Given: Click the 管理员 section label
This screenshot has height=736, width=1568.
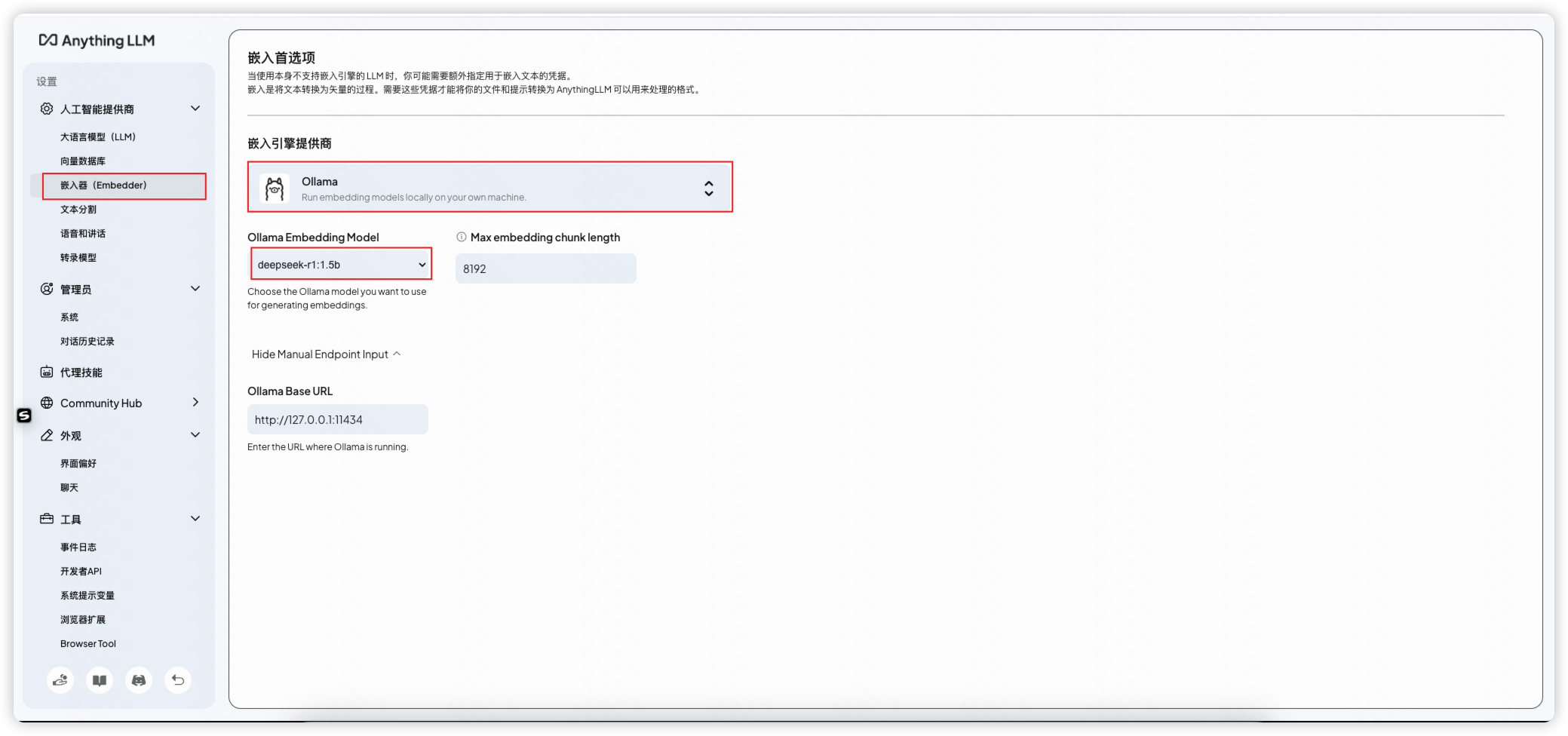Looking at the screenshot, I should coord(76,290).
